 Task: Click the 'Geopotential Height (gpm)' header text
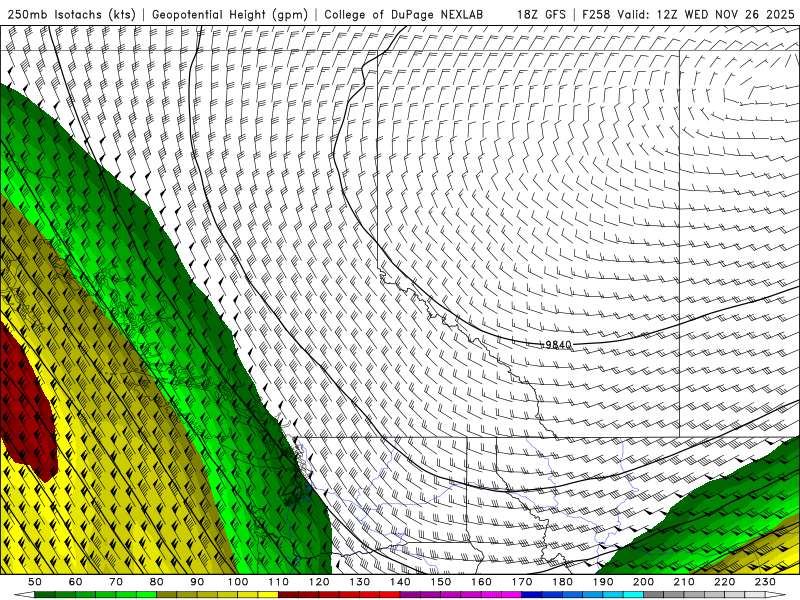click(x=230, y=15)
